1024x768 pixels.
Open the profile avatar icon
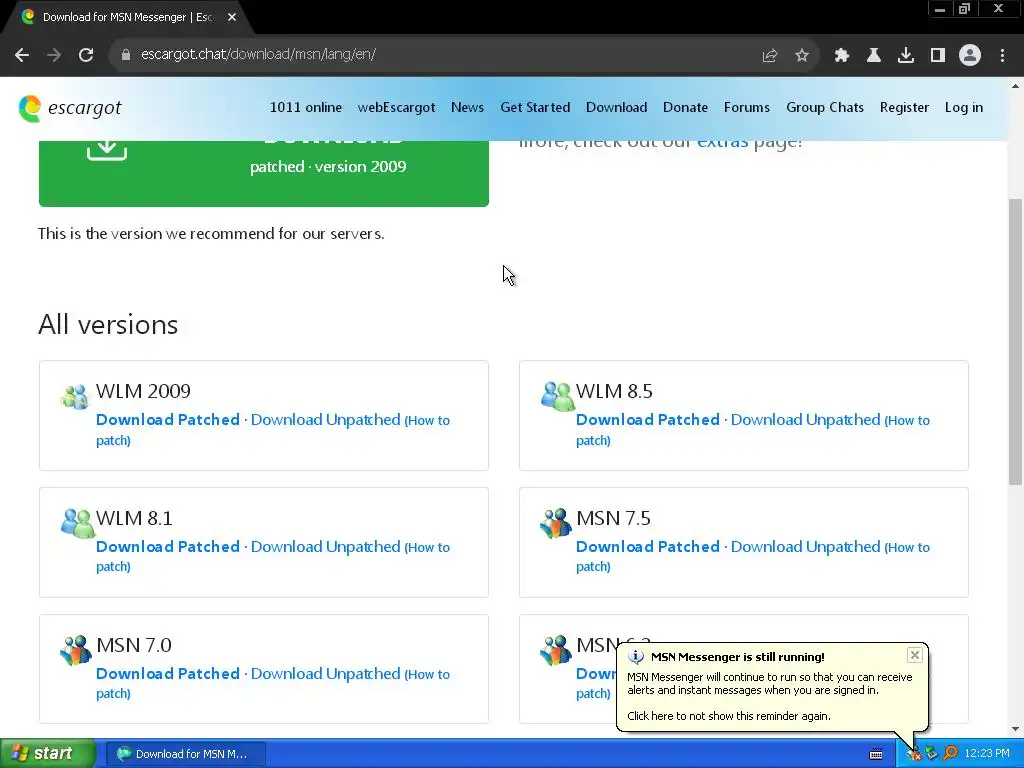click(x=970, y=55)
